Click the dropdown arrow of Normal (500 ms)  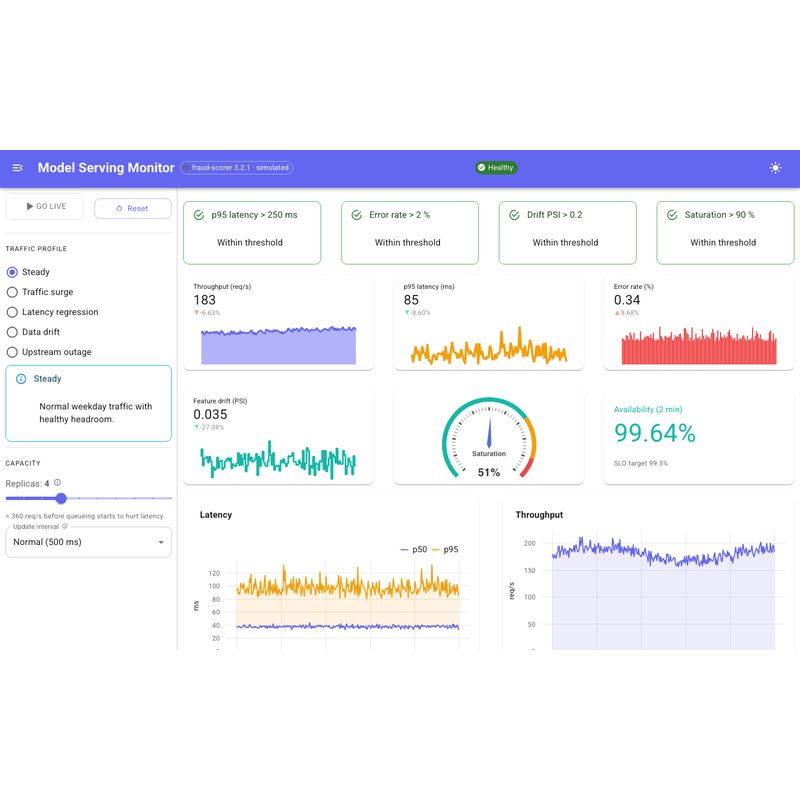161,542
